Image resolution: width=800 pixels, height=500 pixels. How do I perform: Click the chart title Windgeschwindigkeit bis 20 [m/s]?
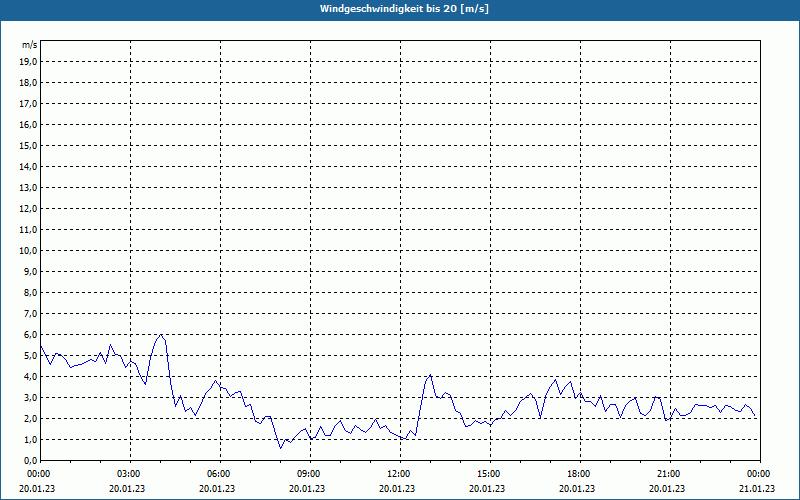404,9
